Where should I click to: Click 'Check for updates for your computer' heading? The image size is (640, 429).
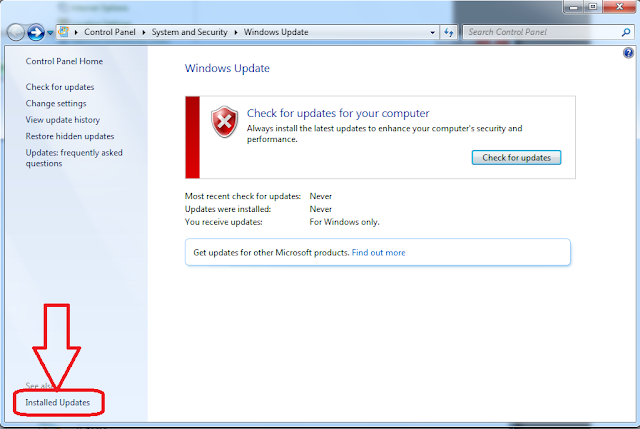click(338, 113)
